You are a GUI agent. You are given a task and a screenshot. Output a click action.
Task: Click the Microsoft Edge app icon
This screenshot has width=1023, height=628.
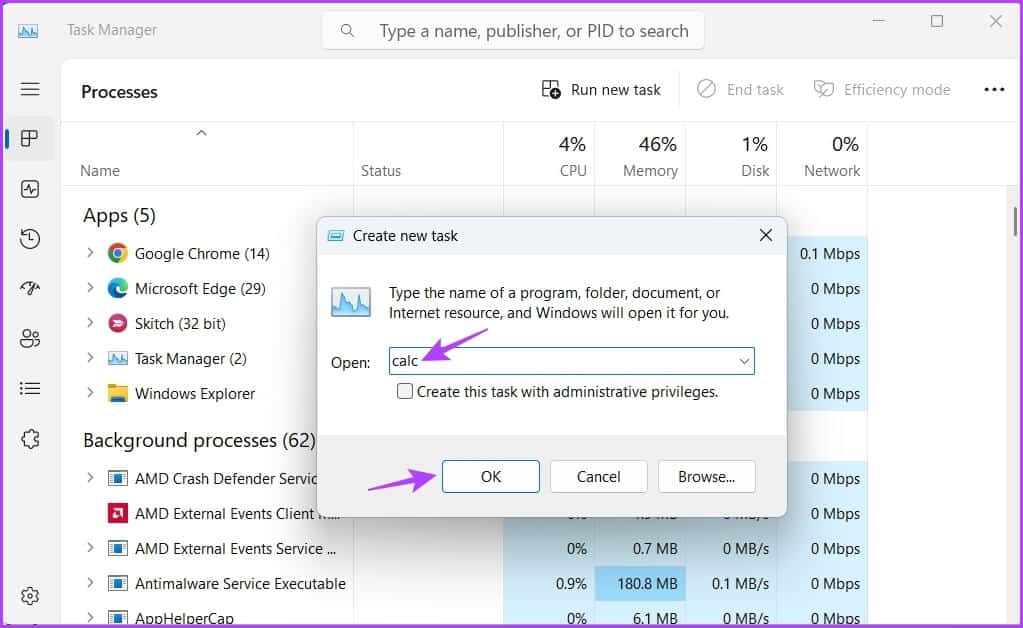(117, 288)
